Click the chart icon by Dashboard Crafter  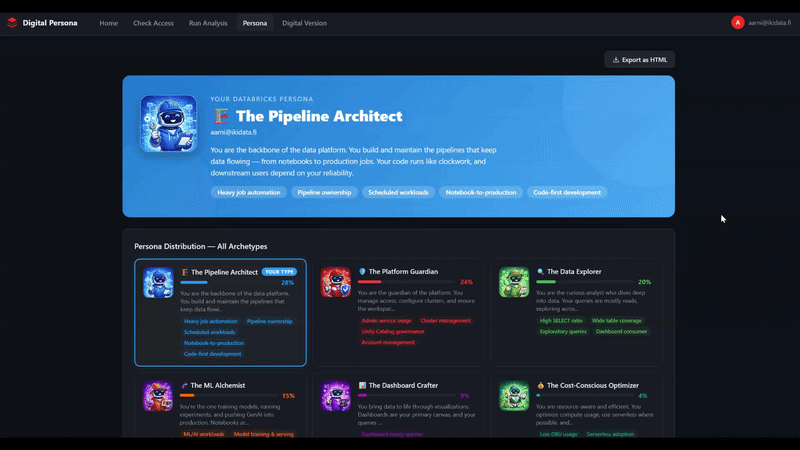tap(362, 385)
